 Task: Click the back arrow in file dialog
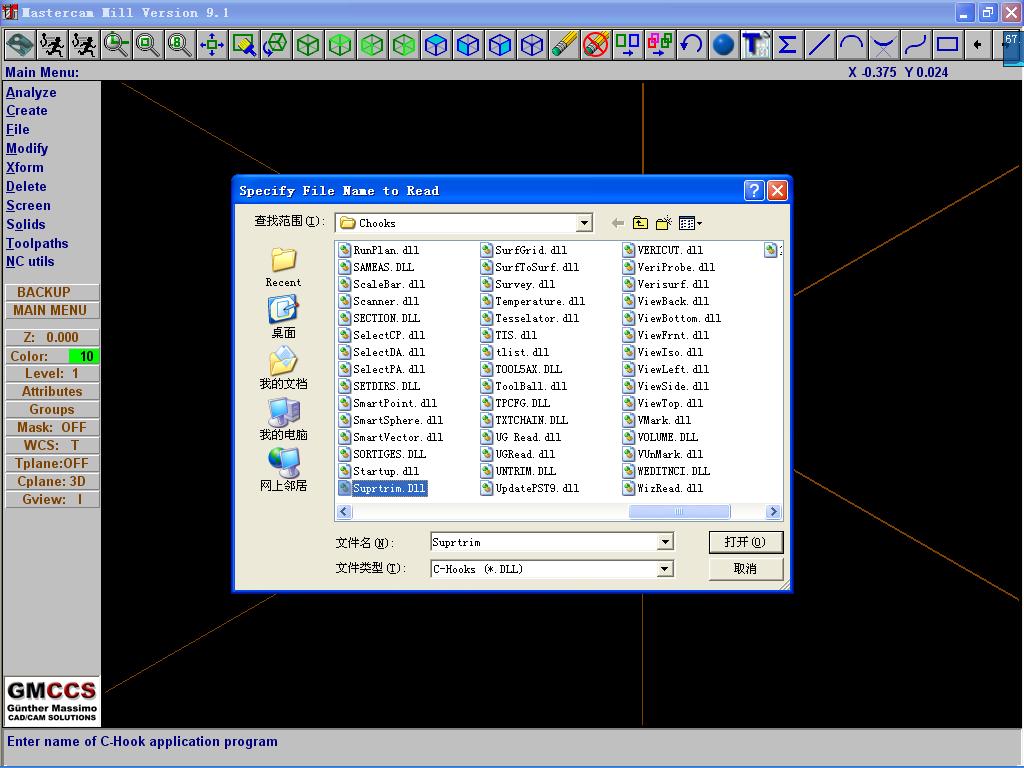pyautogui.click(x=617, y=223)
